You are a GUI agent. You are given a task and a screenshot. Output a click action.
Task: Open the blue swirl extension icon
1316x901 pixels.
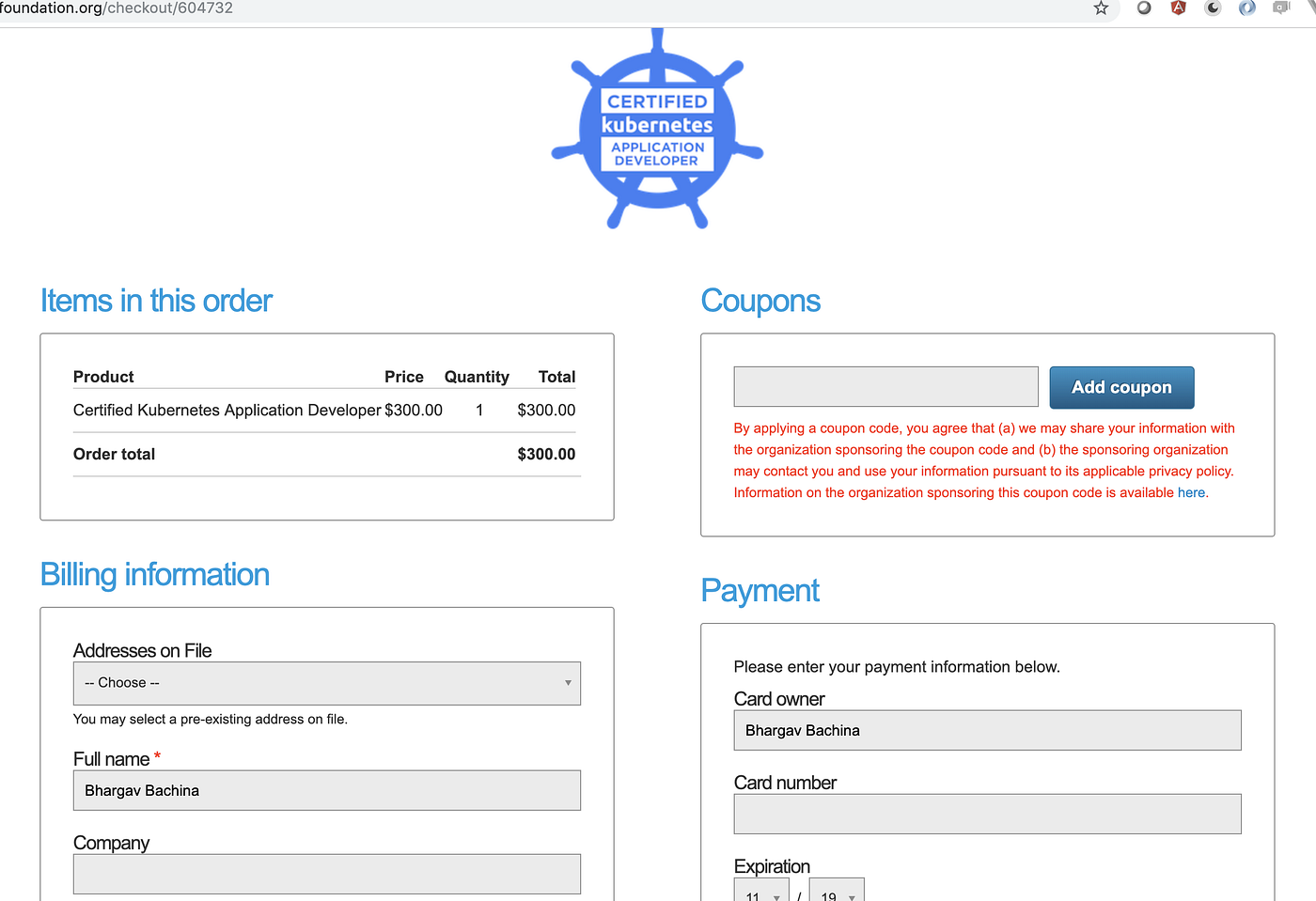click(x=1247, y=8)
